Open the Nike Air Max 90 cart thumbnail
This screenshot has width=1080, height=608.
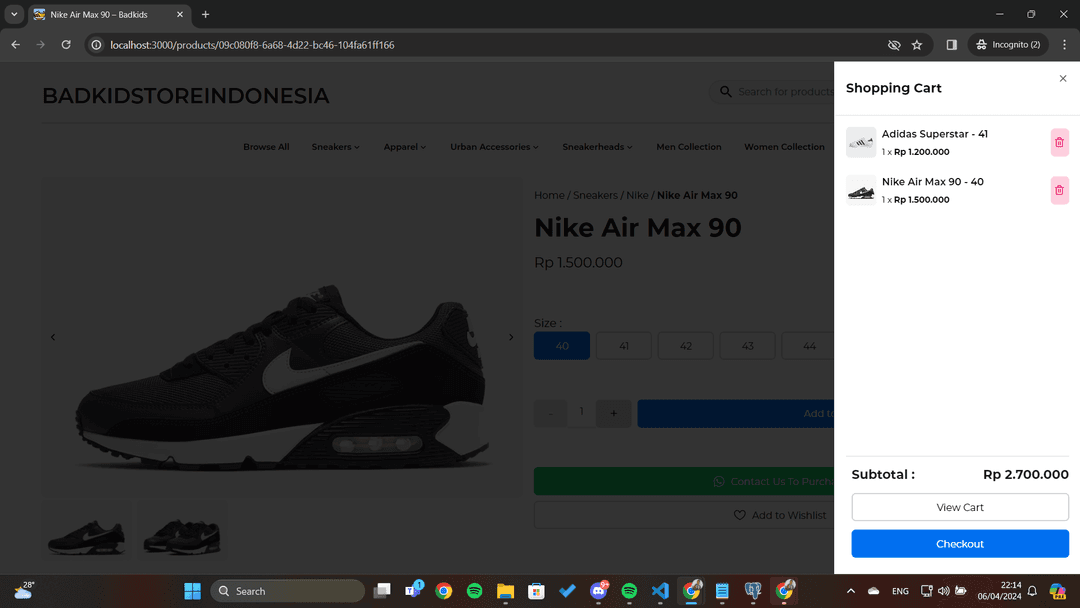tap(861, 190)
